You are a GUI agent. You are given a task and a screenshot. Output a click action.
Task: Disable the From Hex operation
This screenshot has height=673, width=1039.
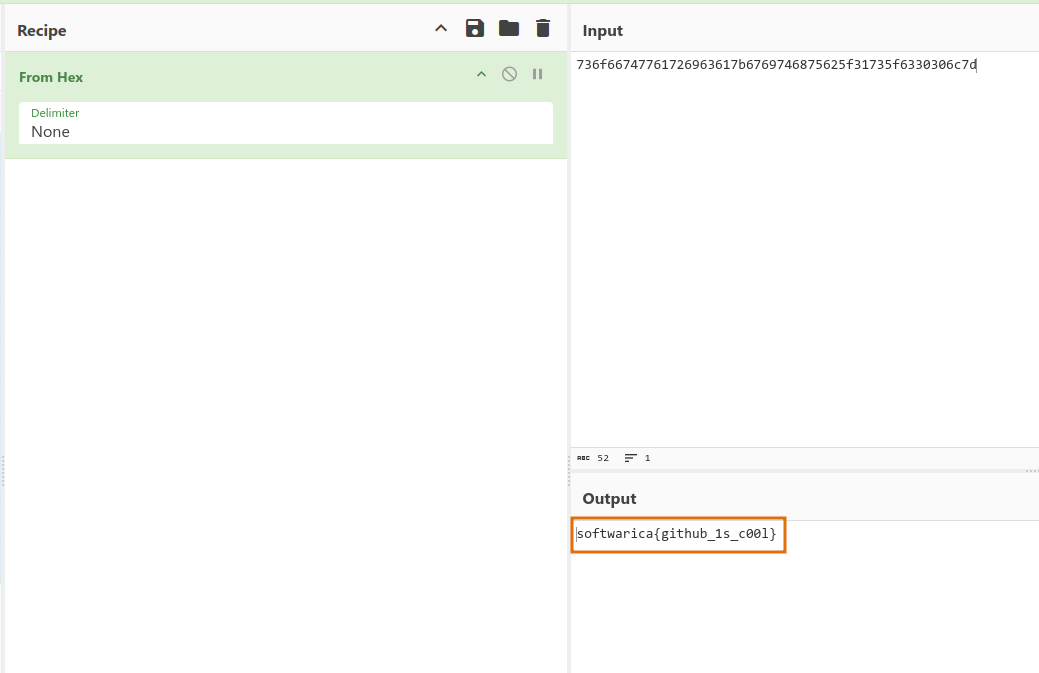509,74
